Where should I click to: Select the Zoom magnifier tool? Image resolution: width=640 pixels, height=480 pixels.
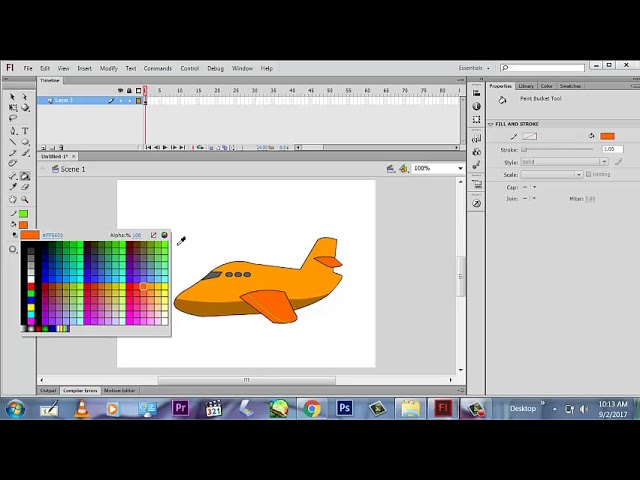tap(25, 199)
